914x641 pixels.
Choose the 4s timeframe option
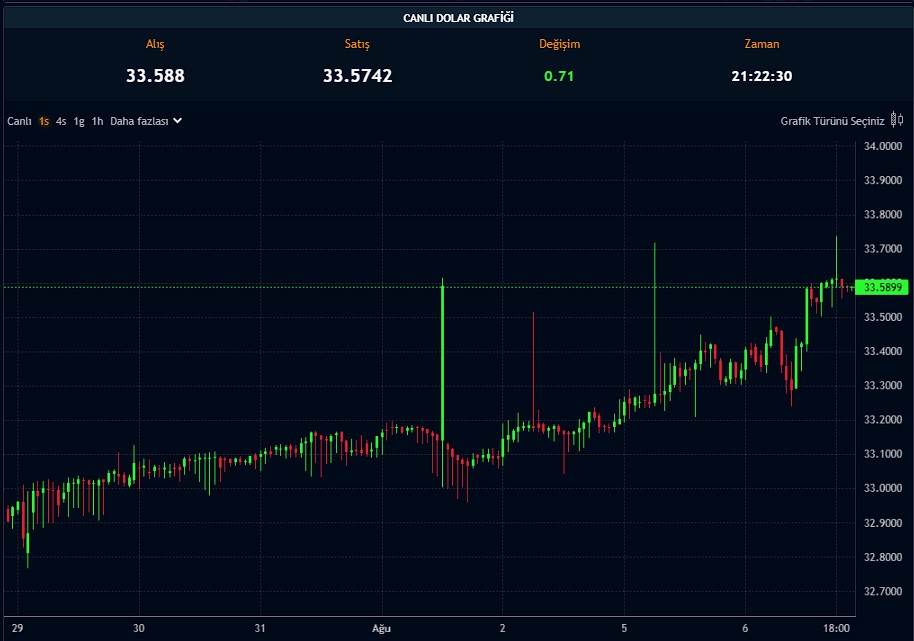pos(61,121)
